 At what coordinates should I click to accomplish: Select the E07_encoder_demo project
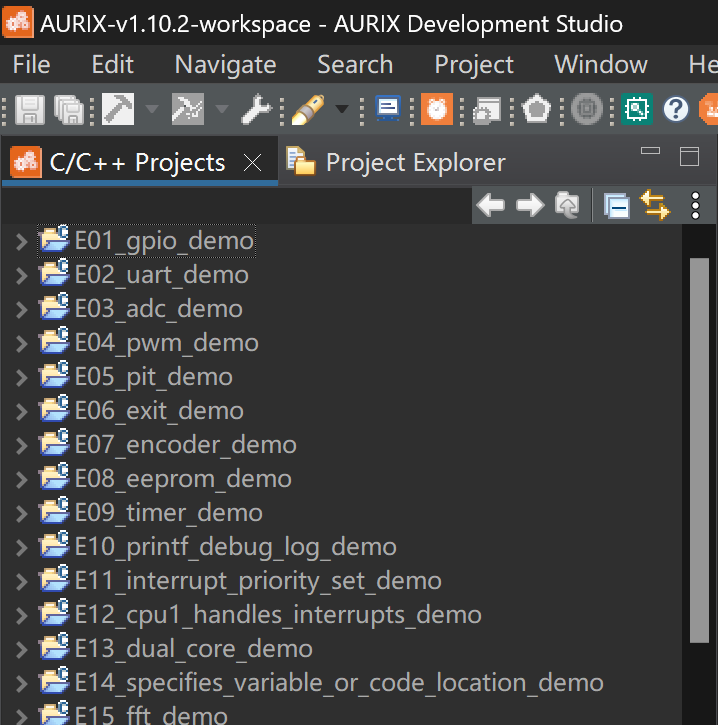(x=185, y=445)
